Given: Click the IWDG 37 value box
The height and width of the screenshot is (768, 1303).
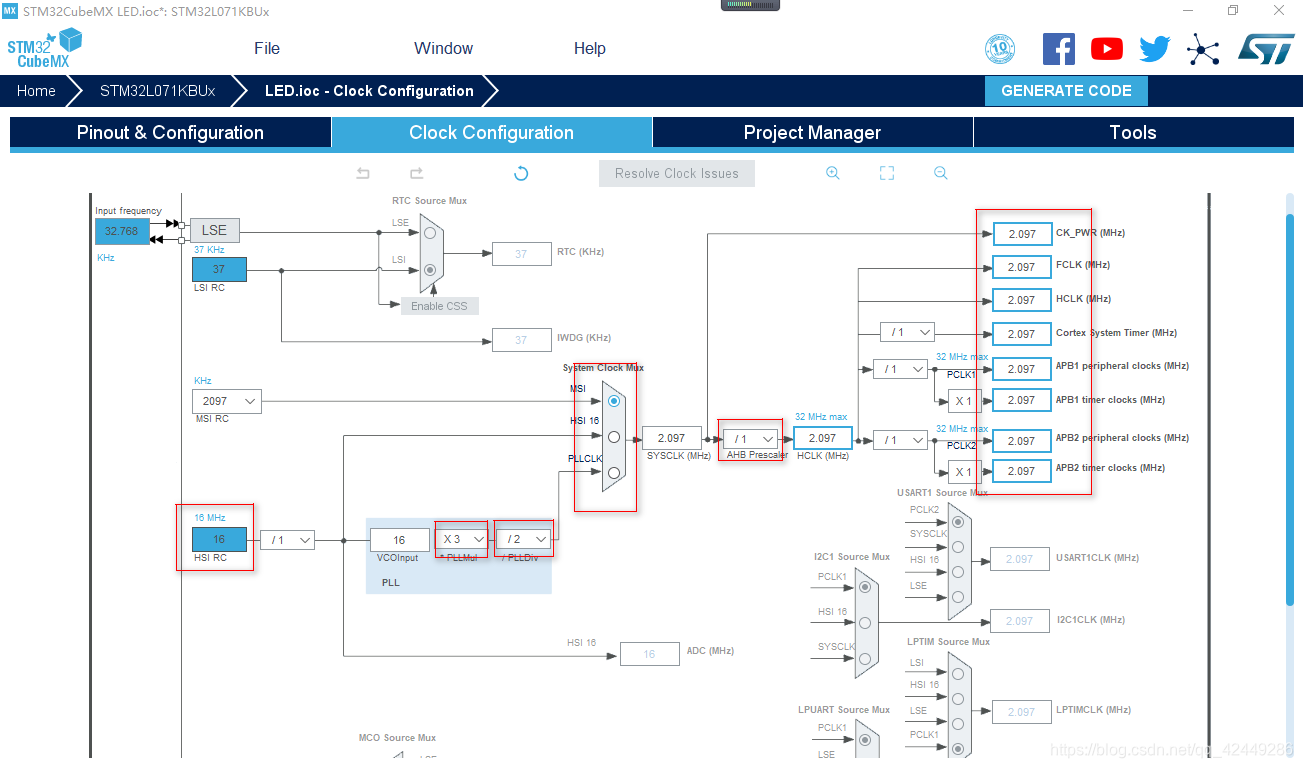Looking at the screenshot, I should [521, 340].
